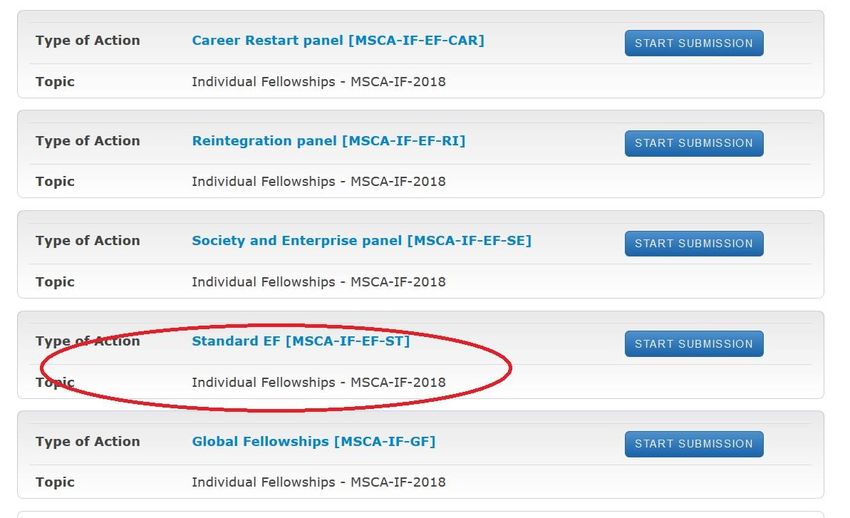850x518 pixels.
Task: Open the Reintegration panel [MSCA-IF-EF-RI] link
Action: point(329,141)
